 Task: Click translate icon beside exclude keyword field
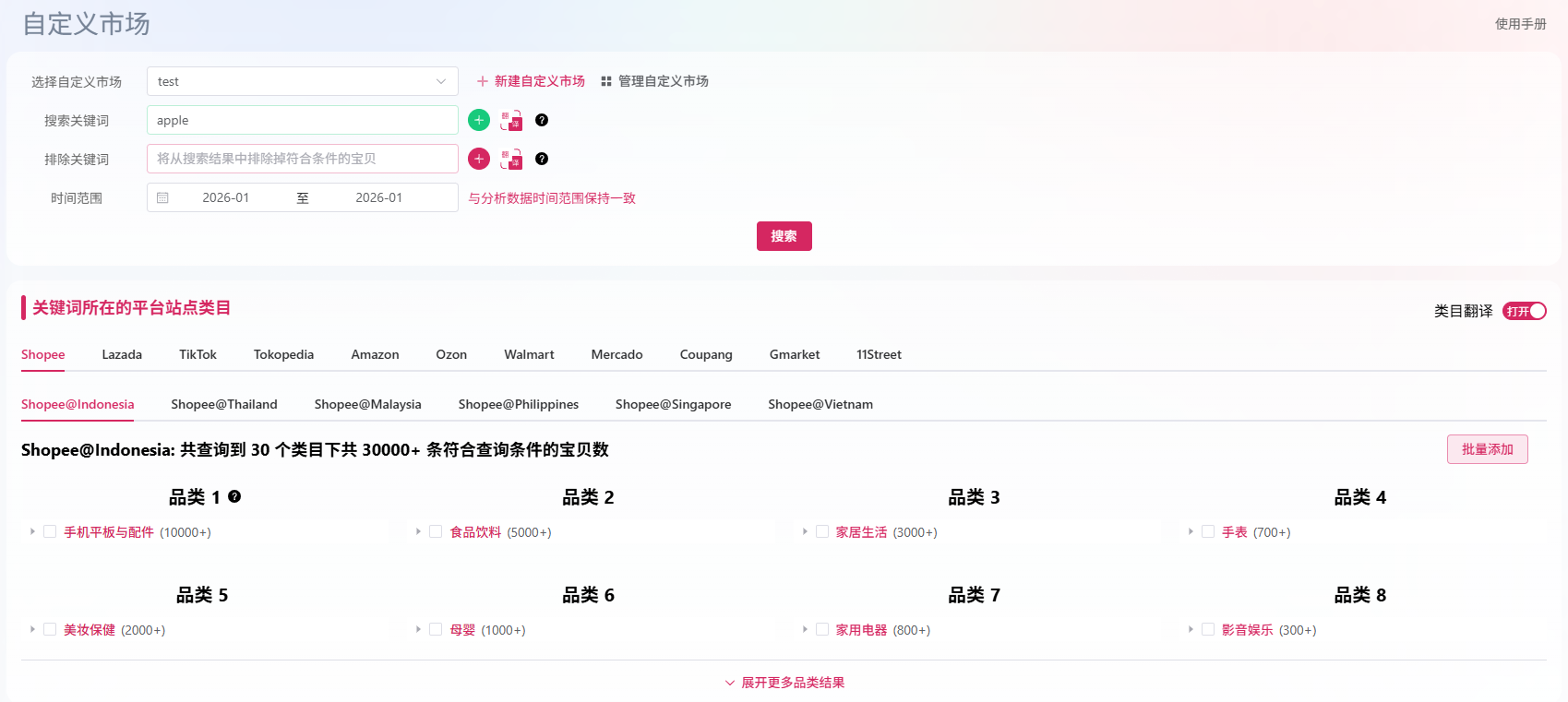tap(511, 159)
